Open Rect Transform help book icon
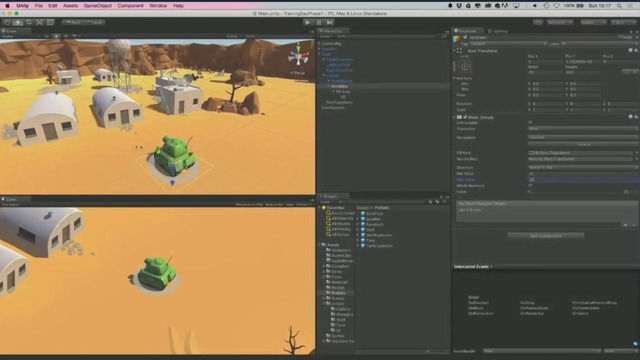The height and width of the screenshot is (360, 640). [631, 51]
